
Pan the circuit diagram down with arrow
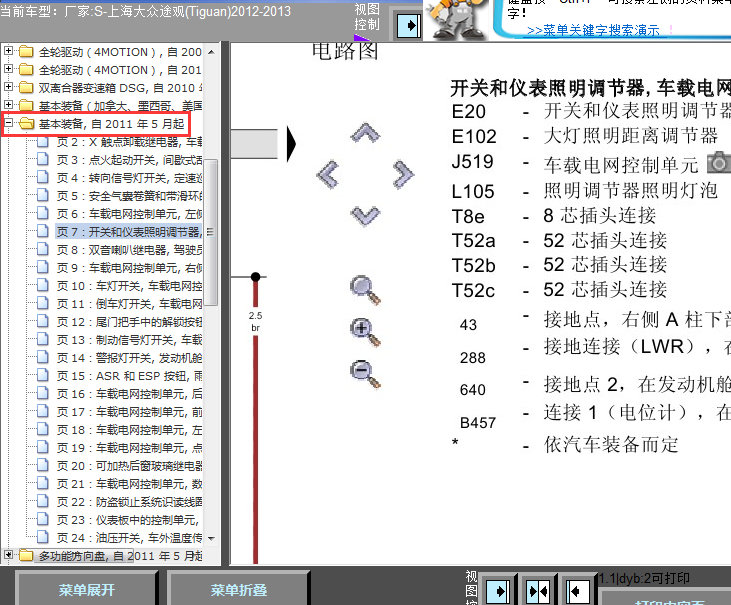[x=365, y=214]
